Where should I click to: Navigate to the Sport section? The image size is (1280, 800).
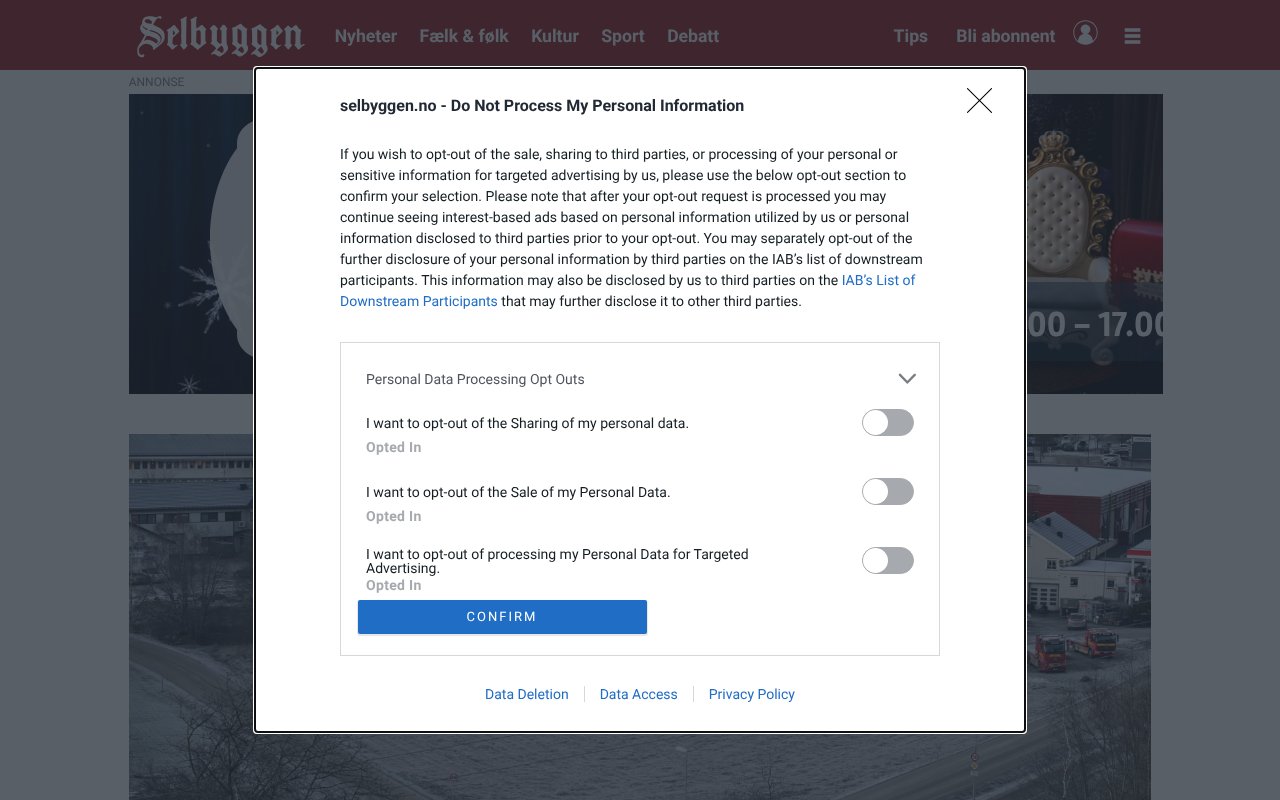tap(622, 36)
